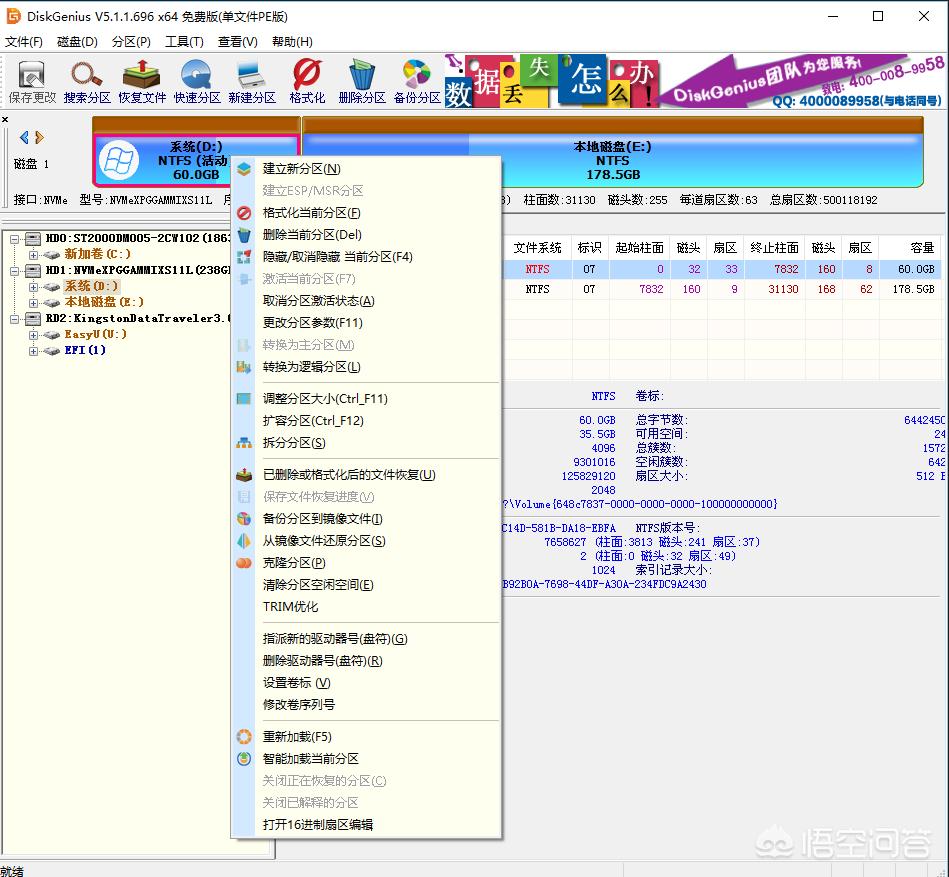Click the 保存更改 (Save Changes) toolbar icon
Viewport: 949px width, 877px height.
point(30,78)
